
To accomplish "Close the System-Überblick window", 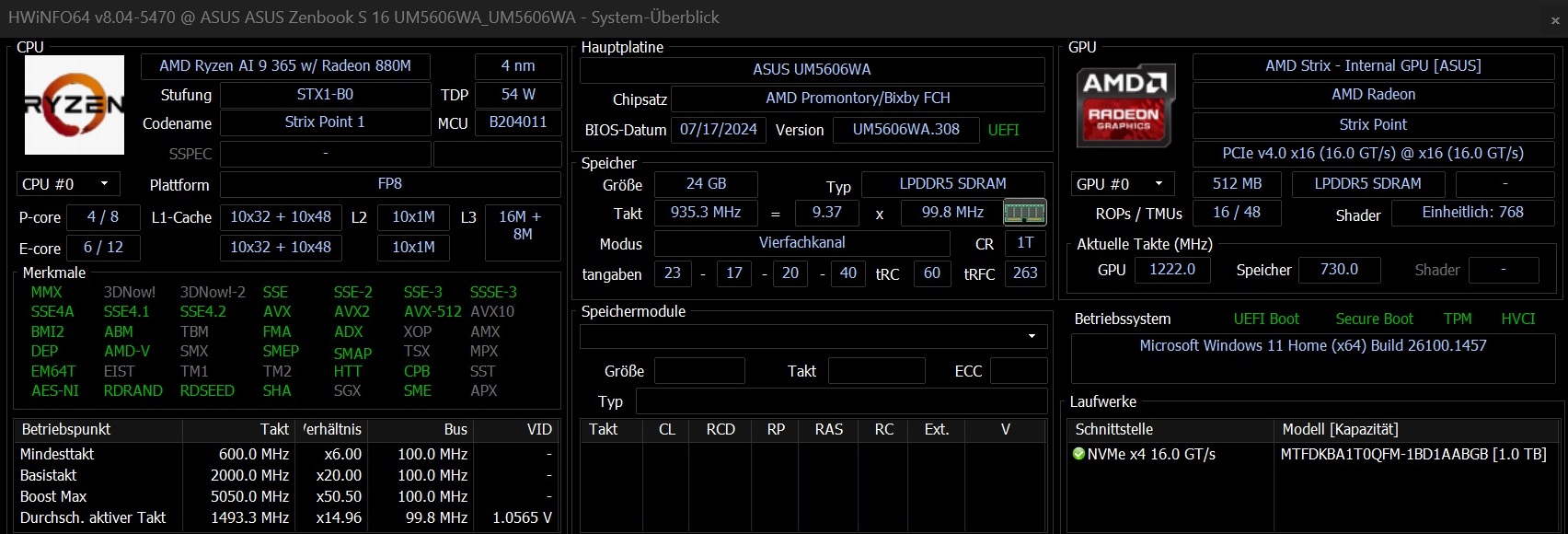I will click(1555, 19).
